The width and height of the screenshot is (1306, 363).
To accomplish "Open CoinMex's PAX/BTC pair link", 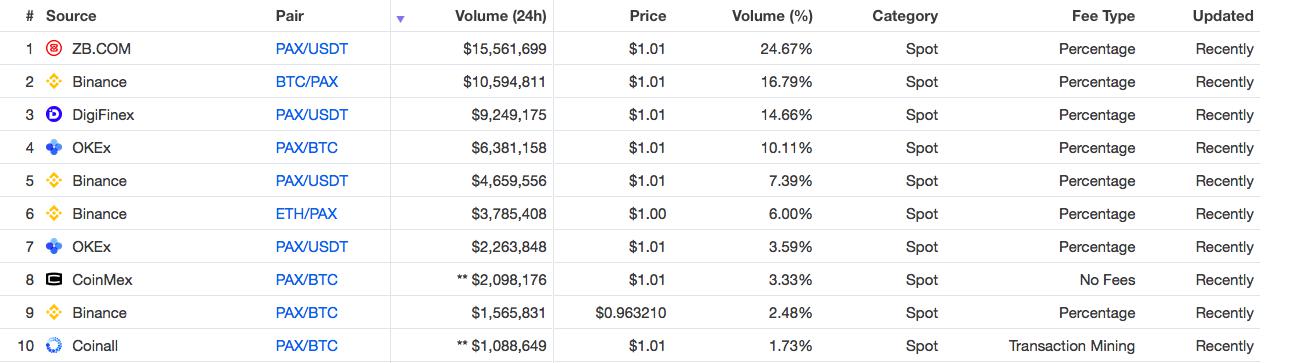I will (307, 280).
